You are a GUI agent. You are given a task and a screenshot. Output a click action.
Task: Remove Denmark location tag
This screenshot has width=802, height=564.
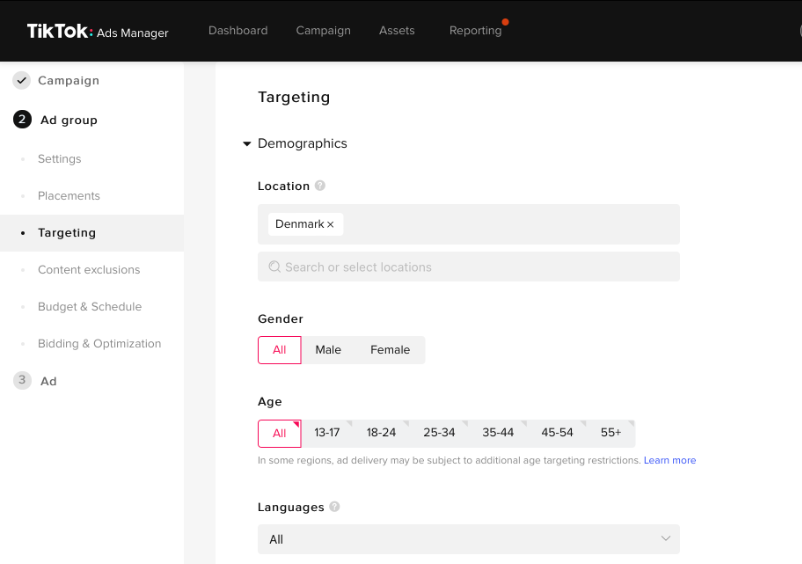click(330, 224)
